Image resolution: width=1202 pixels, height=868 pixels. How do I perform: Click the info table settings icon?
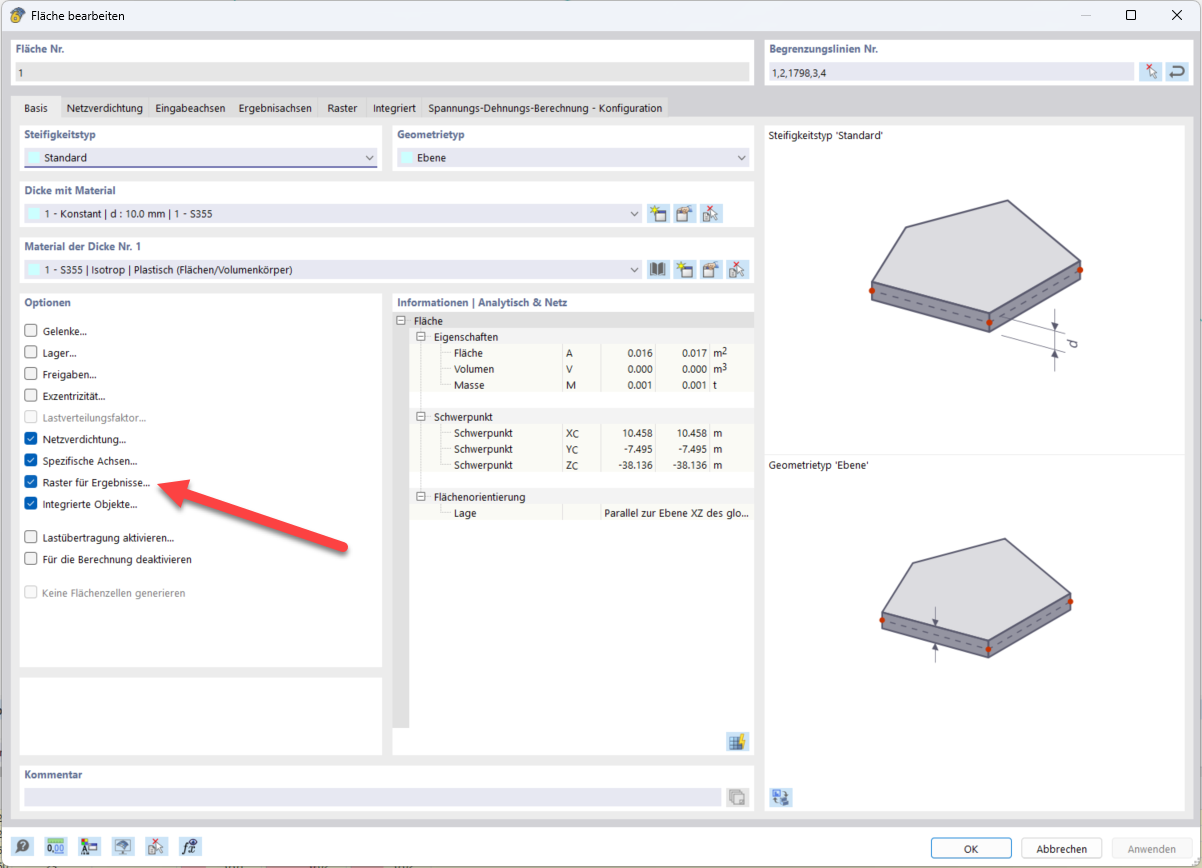point(737,742)
